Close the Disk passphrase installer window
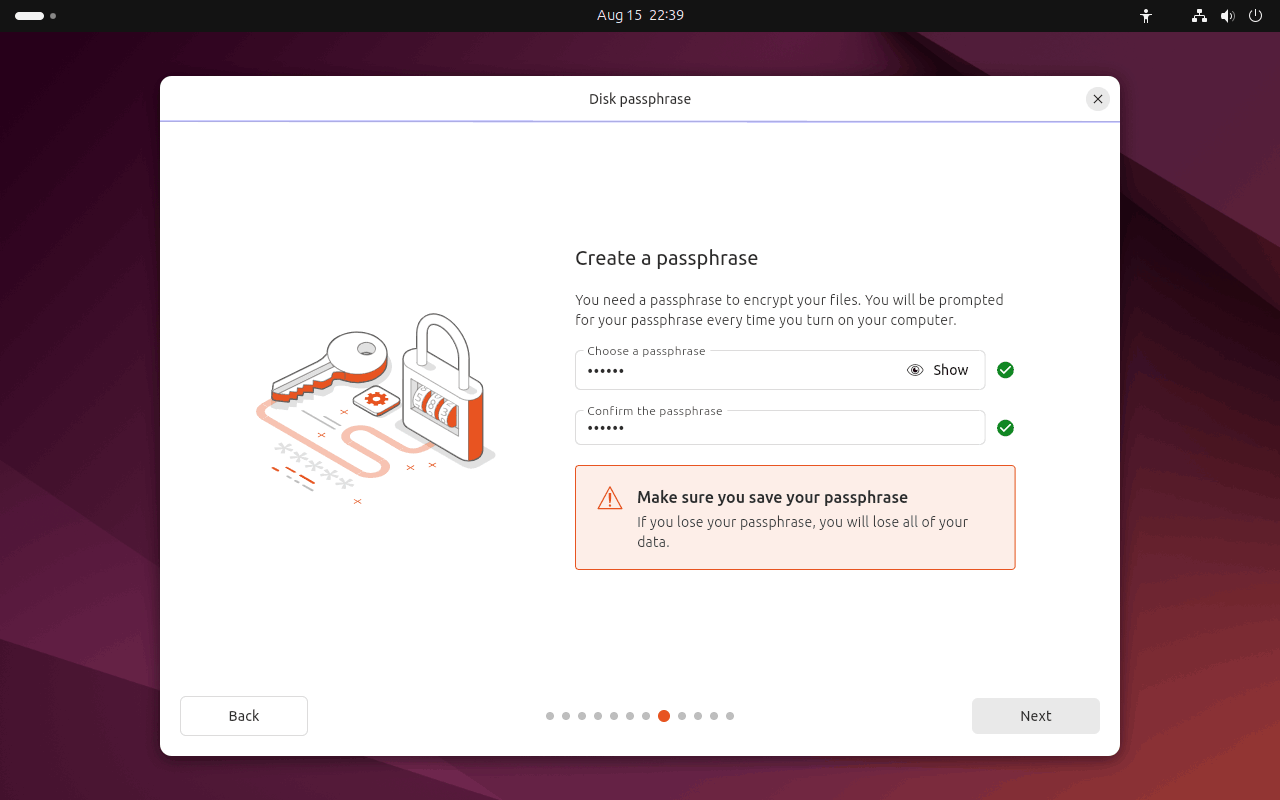This screenshot has width=1280, height=800. coord(1098,99)
